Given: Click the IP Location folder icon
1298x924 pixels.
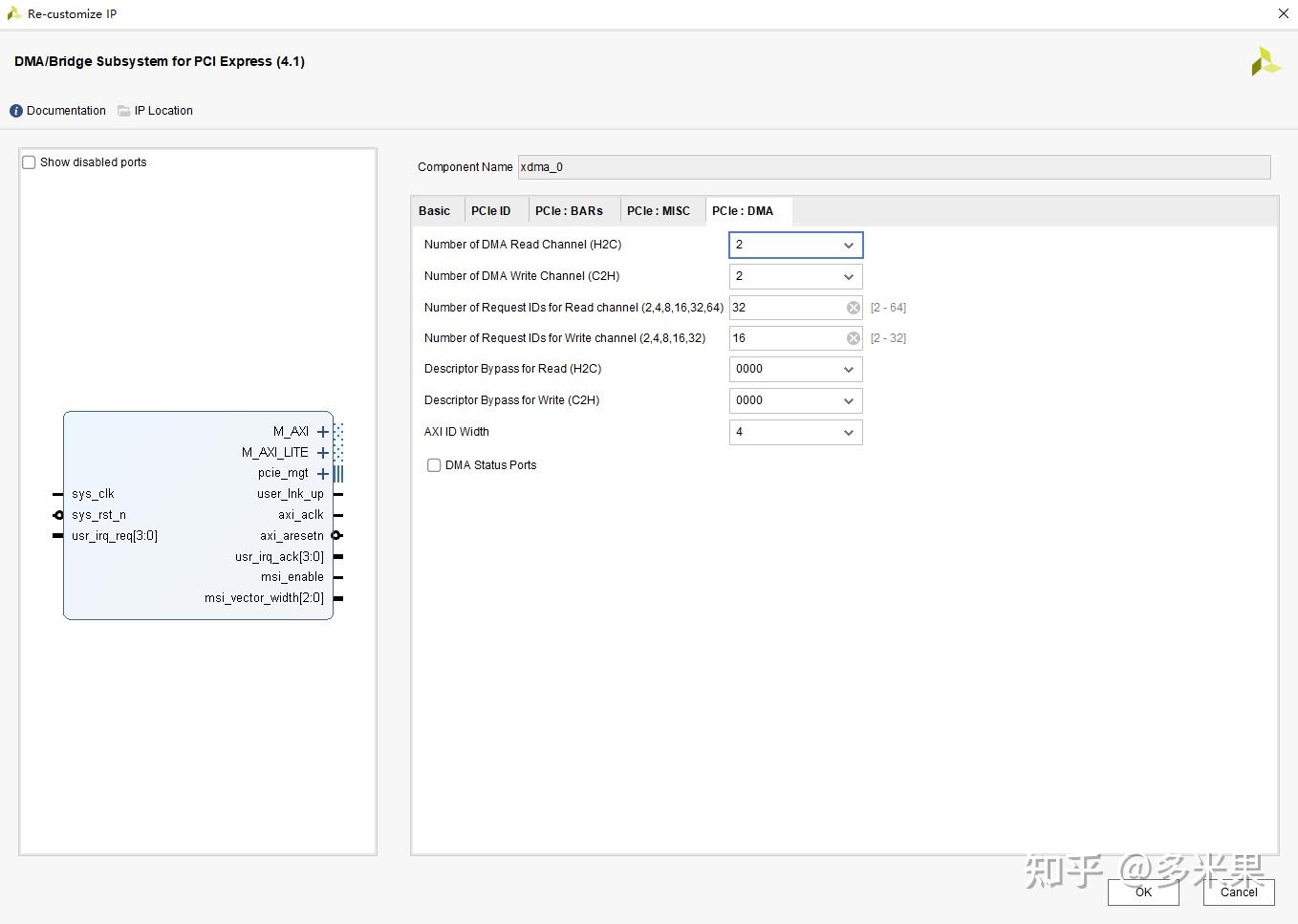Looking at the screenshot, I should point(123,110).
